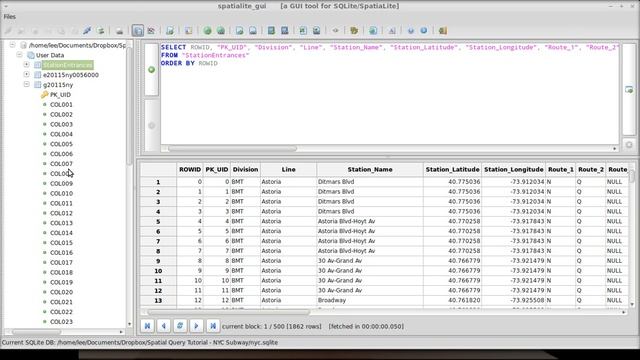Viewport: 640px width, 360px height.
Task: Click the results grid vertical scrollbar
Action: coord(632,176)
